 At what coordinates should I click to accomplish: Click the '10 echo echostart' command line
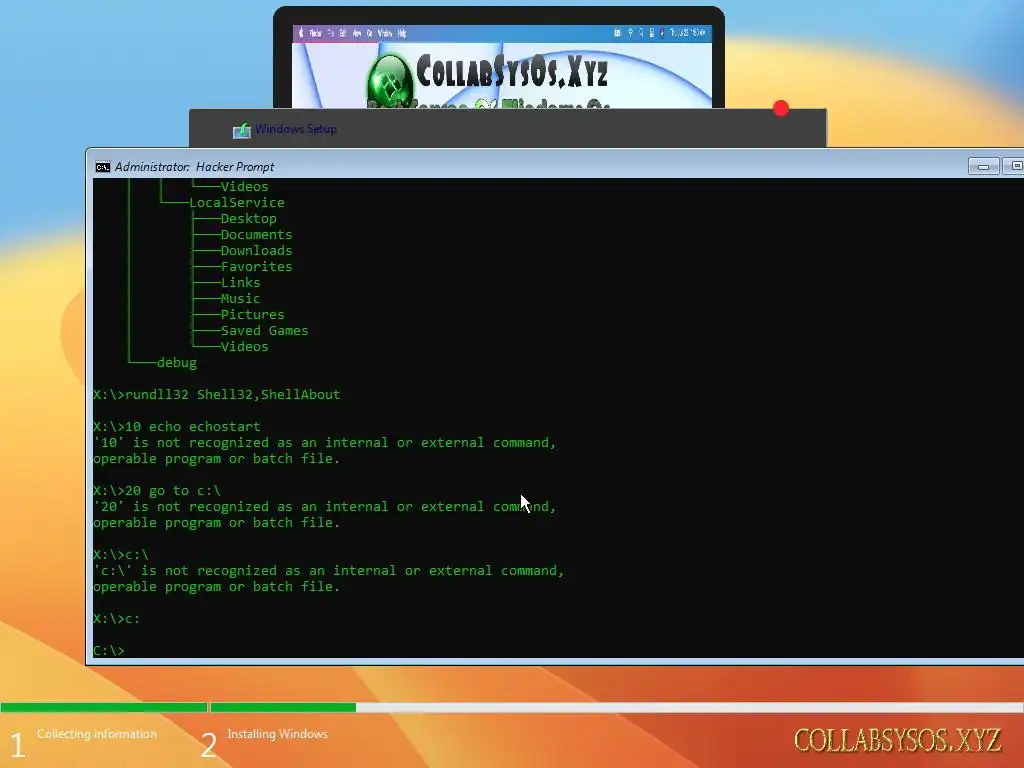[x=177, y=426]
